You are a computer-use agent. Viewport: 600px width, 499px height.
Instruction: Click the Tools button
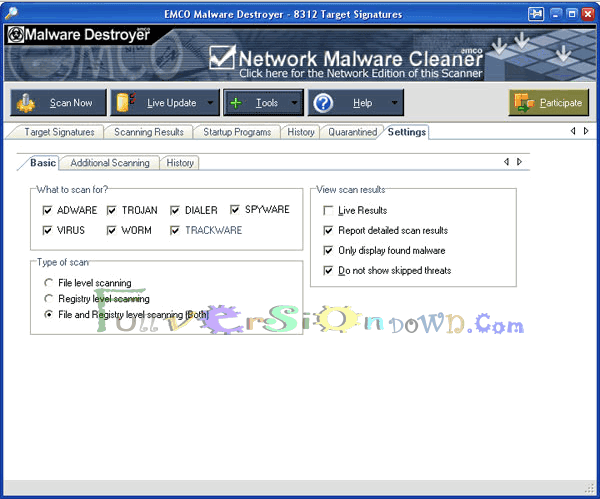click(x=263, y=103)
